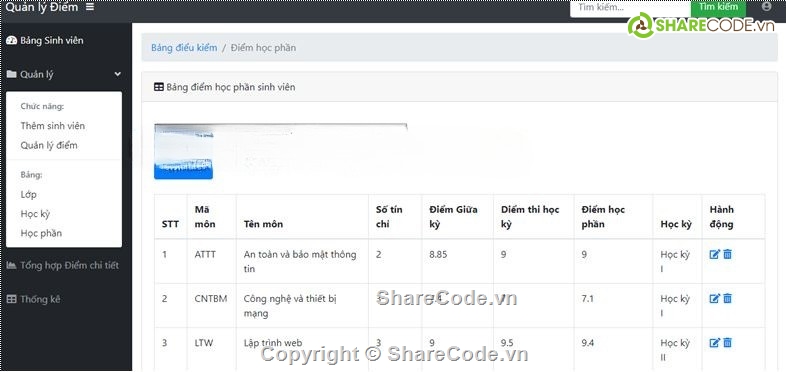Image resolution: width=786 pixels, height=372 pixels.
Task: Click the Quản lý Điểm brand title
Action: pos(42,7)
